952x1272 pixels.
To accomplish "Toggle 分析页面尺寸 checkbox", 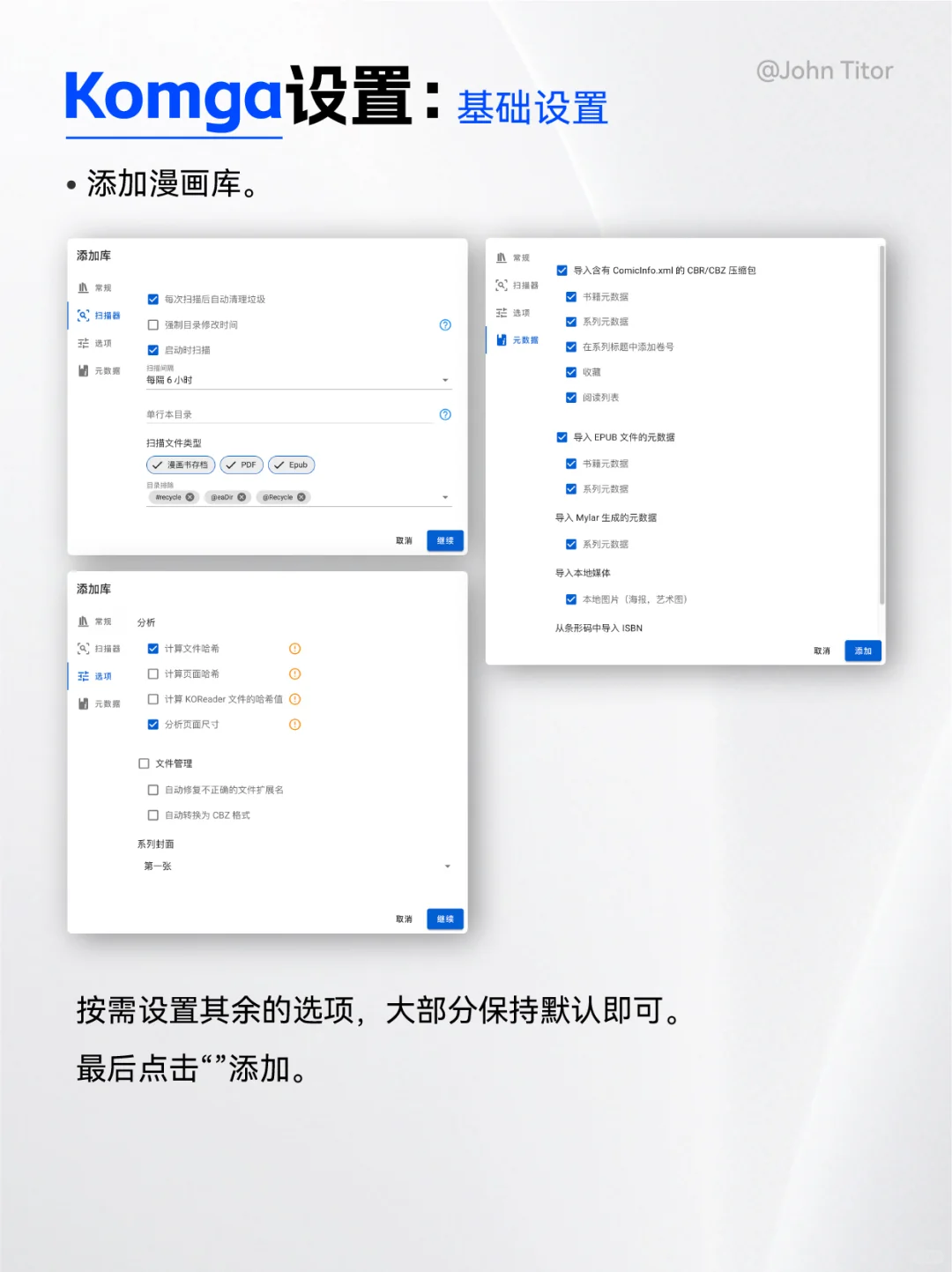I will click(153, 725).
